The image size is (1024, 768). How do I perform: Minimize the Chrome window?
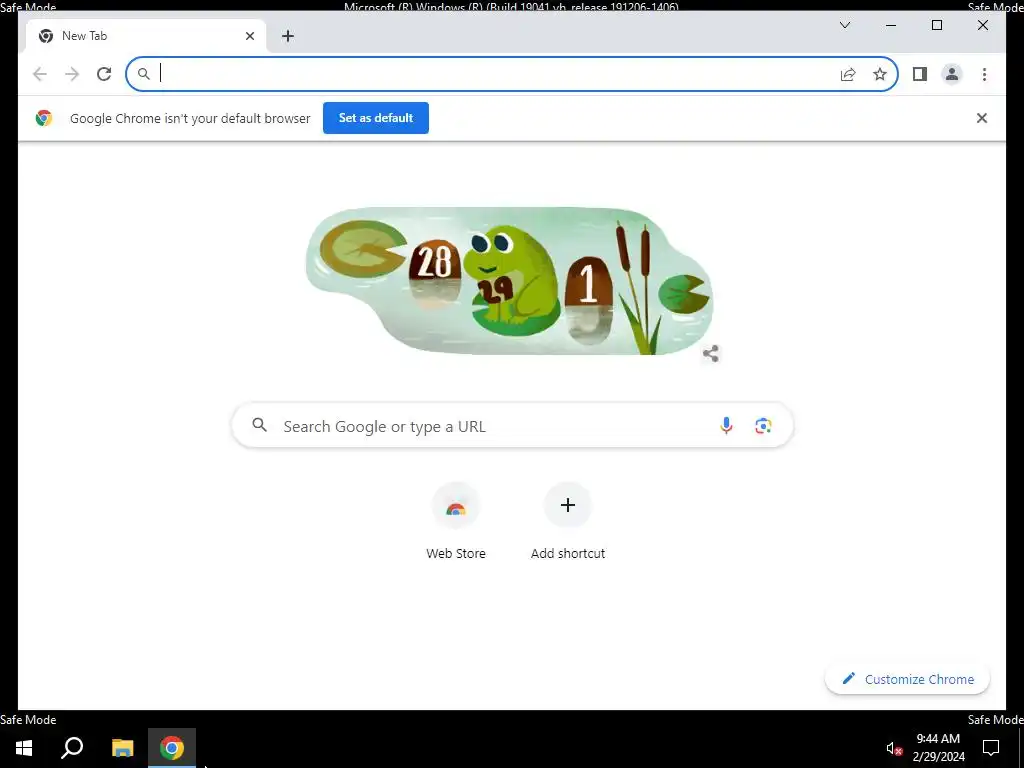point(891,25)
